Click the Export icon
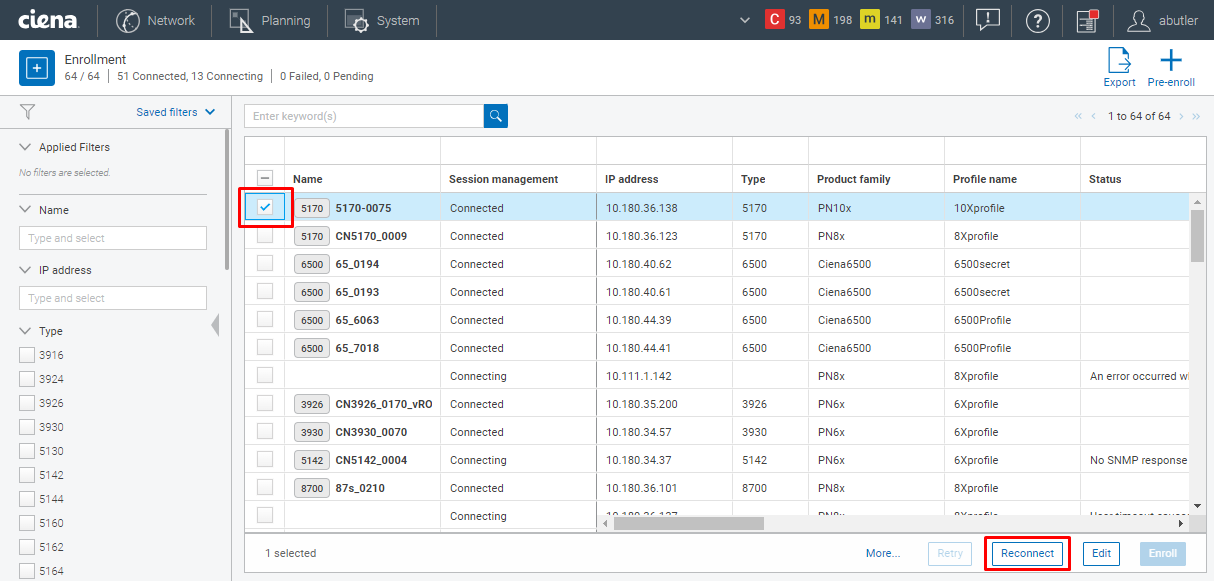The height and width of the screenshot is (581, 1214). (x=1119, y=60)
